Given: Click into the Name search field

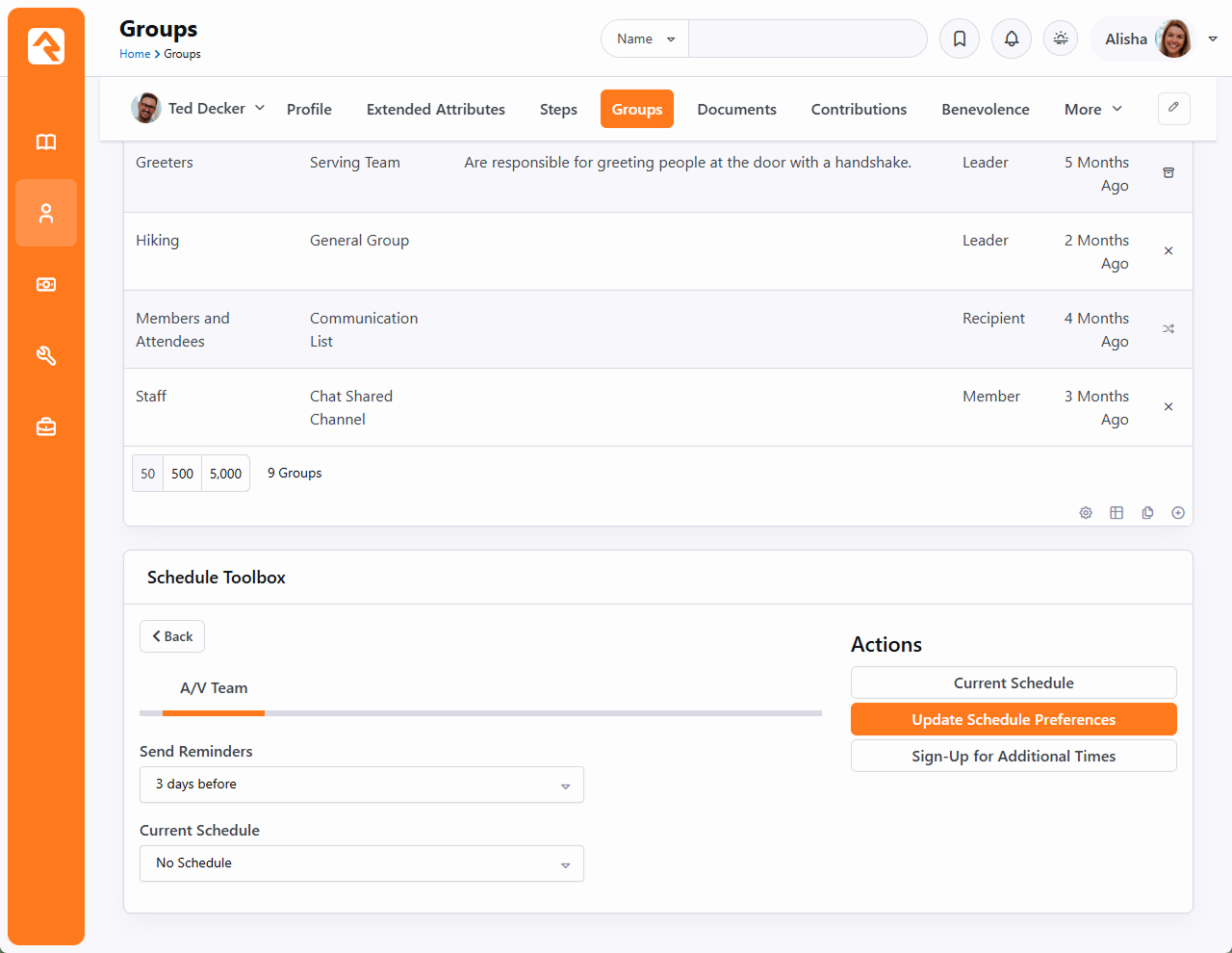Looking at the screenshot, I should (x=807, y=39).
